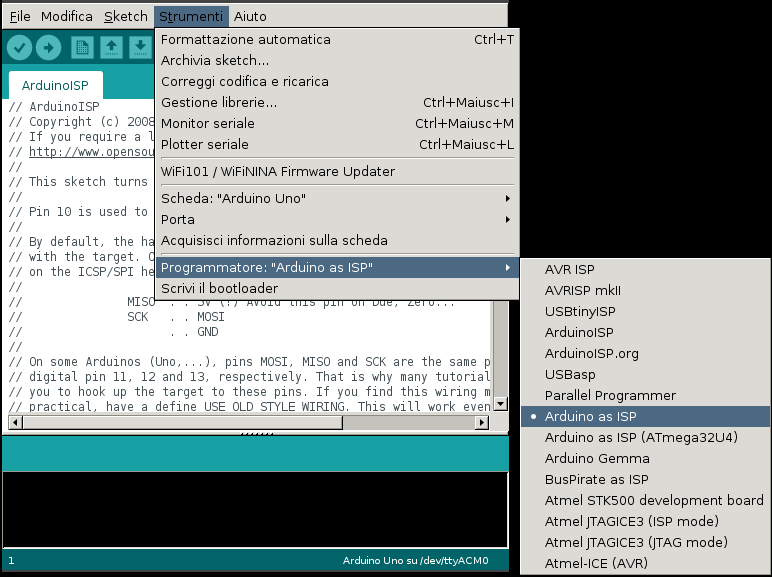772x577 pixels.
Task: Select BusPirate as ISP programmer
Action: (645, 480)
